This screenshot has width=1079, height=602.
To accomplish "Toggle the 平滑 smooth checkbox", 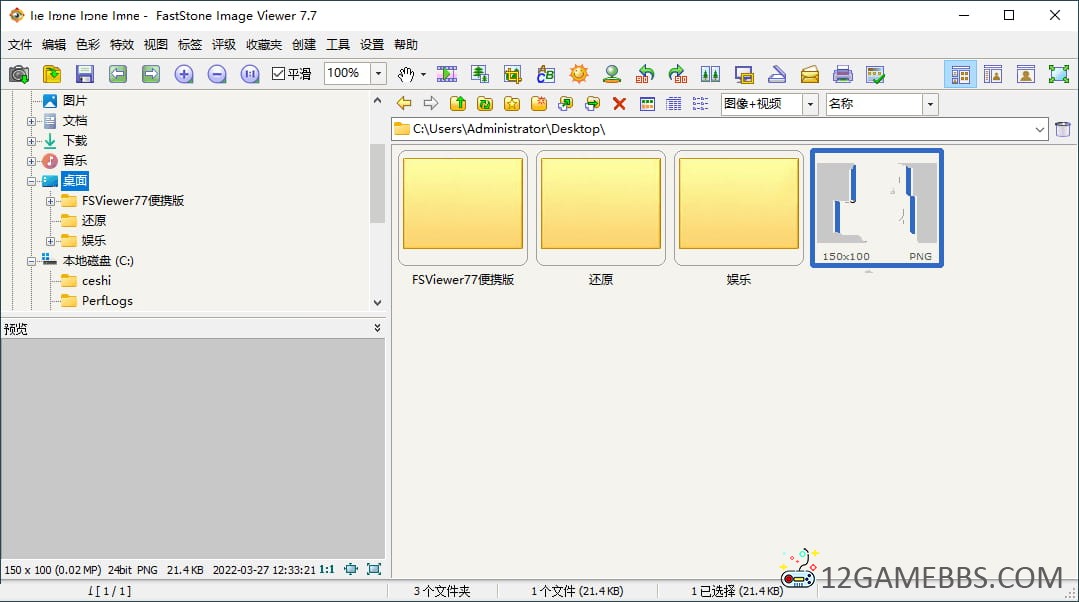I will (280, 74).
